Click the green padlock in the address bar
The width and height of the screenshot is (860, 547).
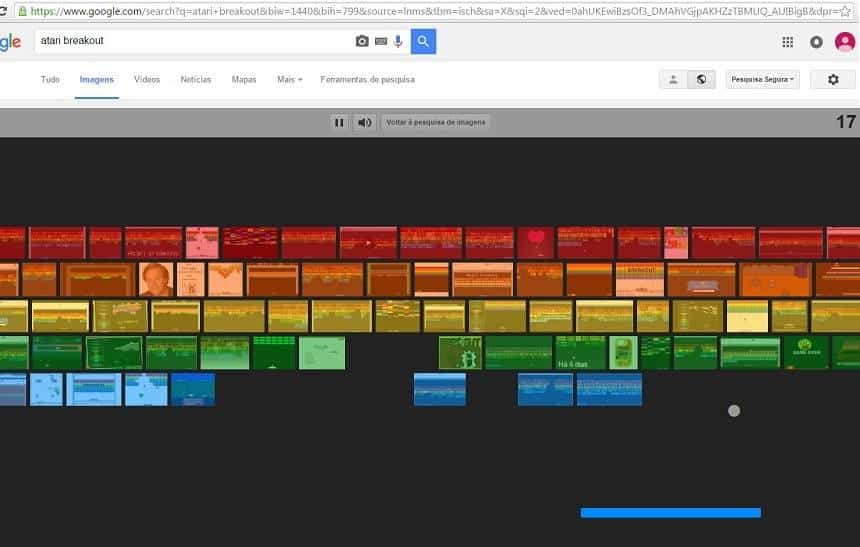22,11
